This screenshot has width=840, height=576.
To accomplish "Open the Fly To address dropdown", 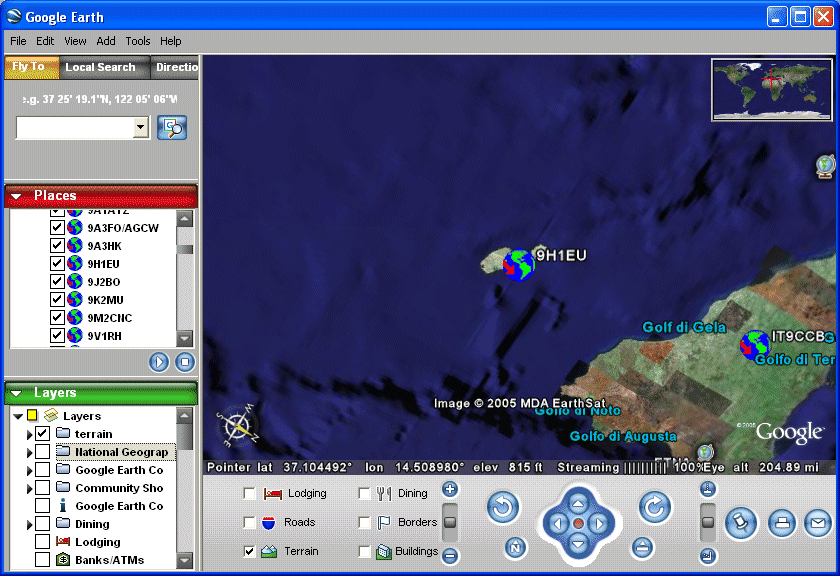I will point(140,127).
